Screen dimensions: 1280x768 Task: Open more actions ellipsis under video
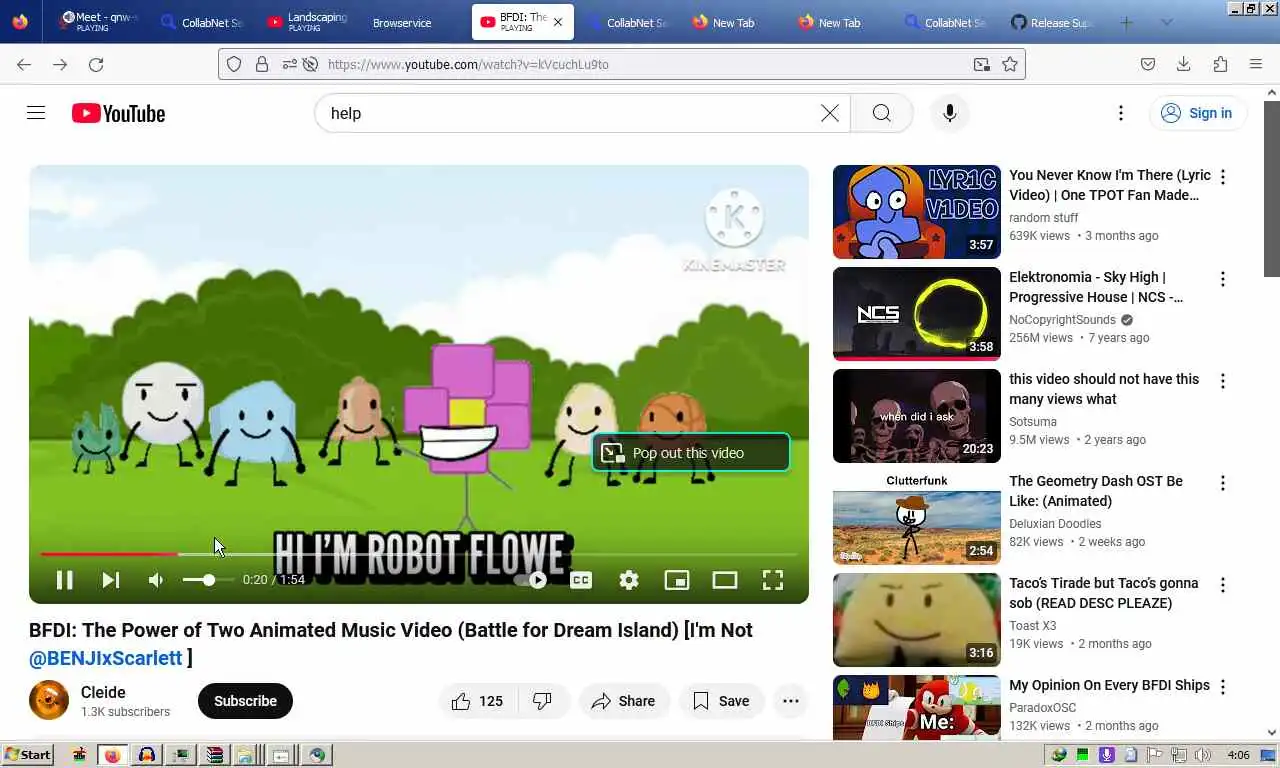click(x=791, y=701)
